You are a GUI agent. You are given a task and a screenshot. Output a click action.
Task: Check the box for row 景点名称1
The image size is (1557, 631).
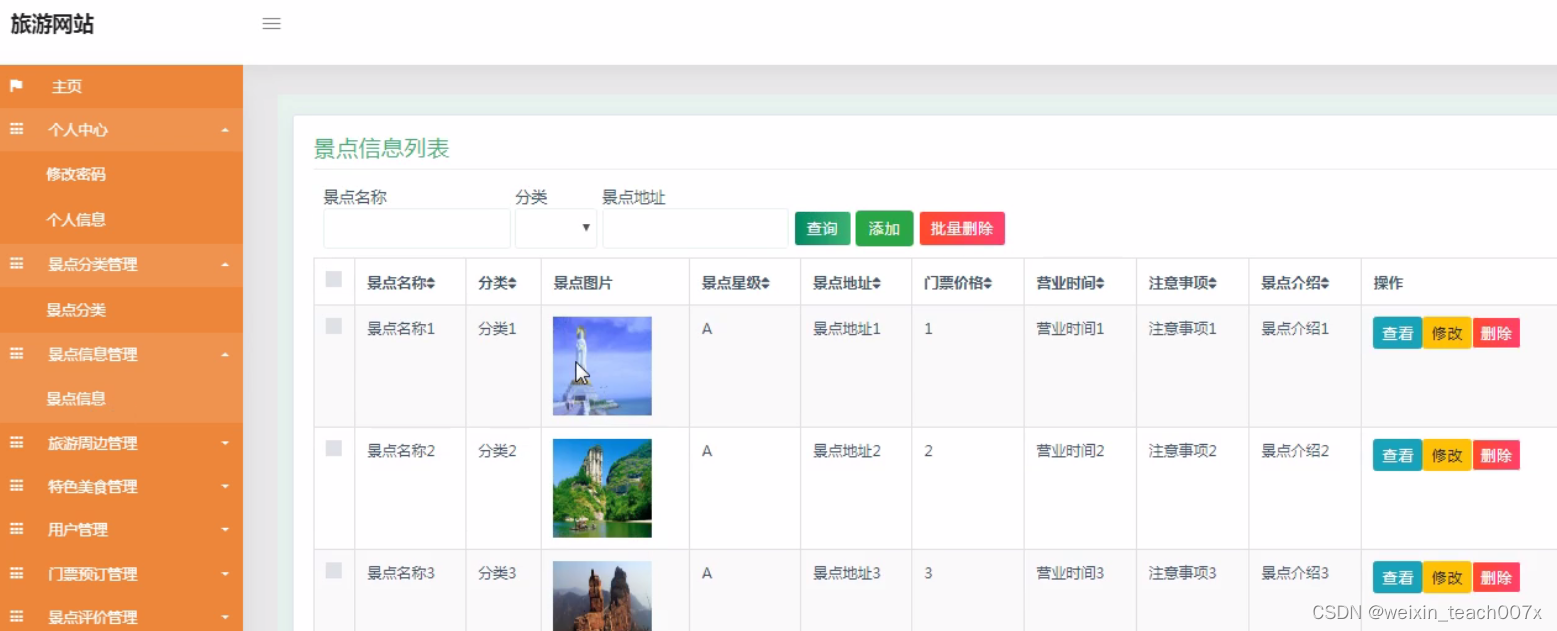334,326
